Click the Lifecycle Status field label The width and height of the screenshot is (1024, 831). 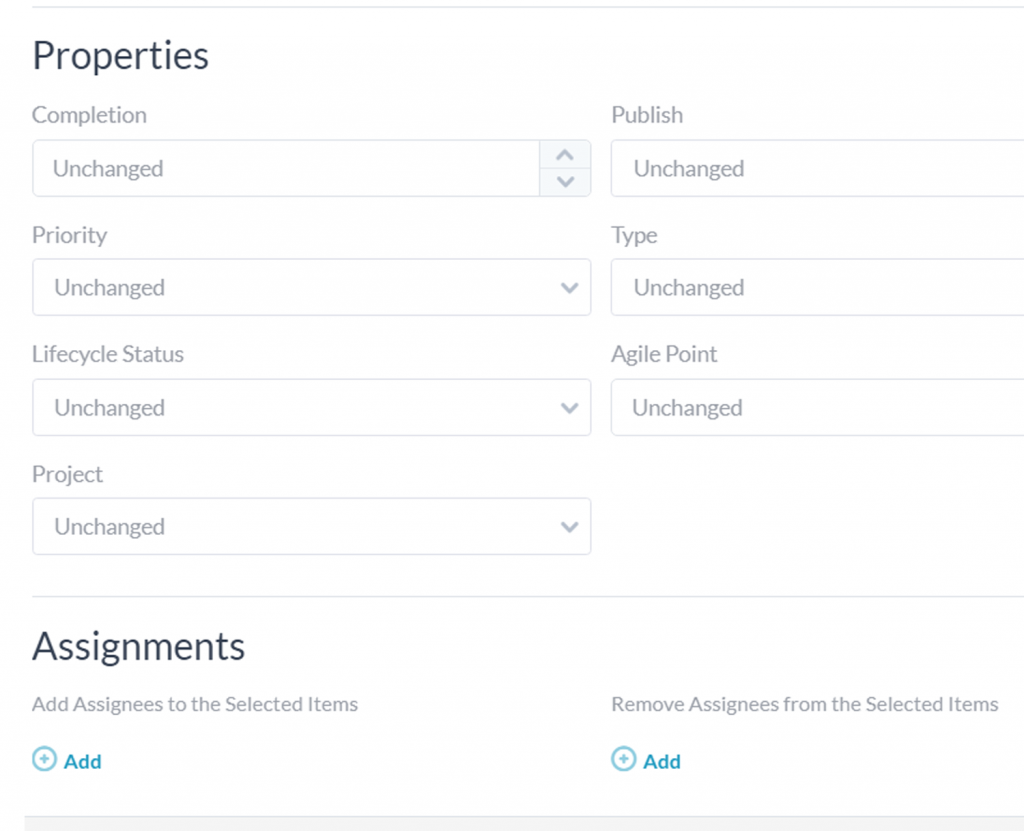[108, 354]
